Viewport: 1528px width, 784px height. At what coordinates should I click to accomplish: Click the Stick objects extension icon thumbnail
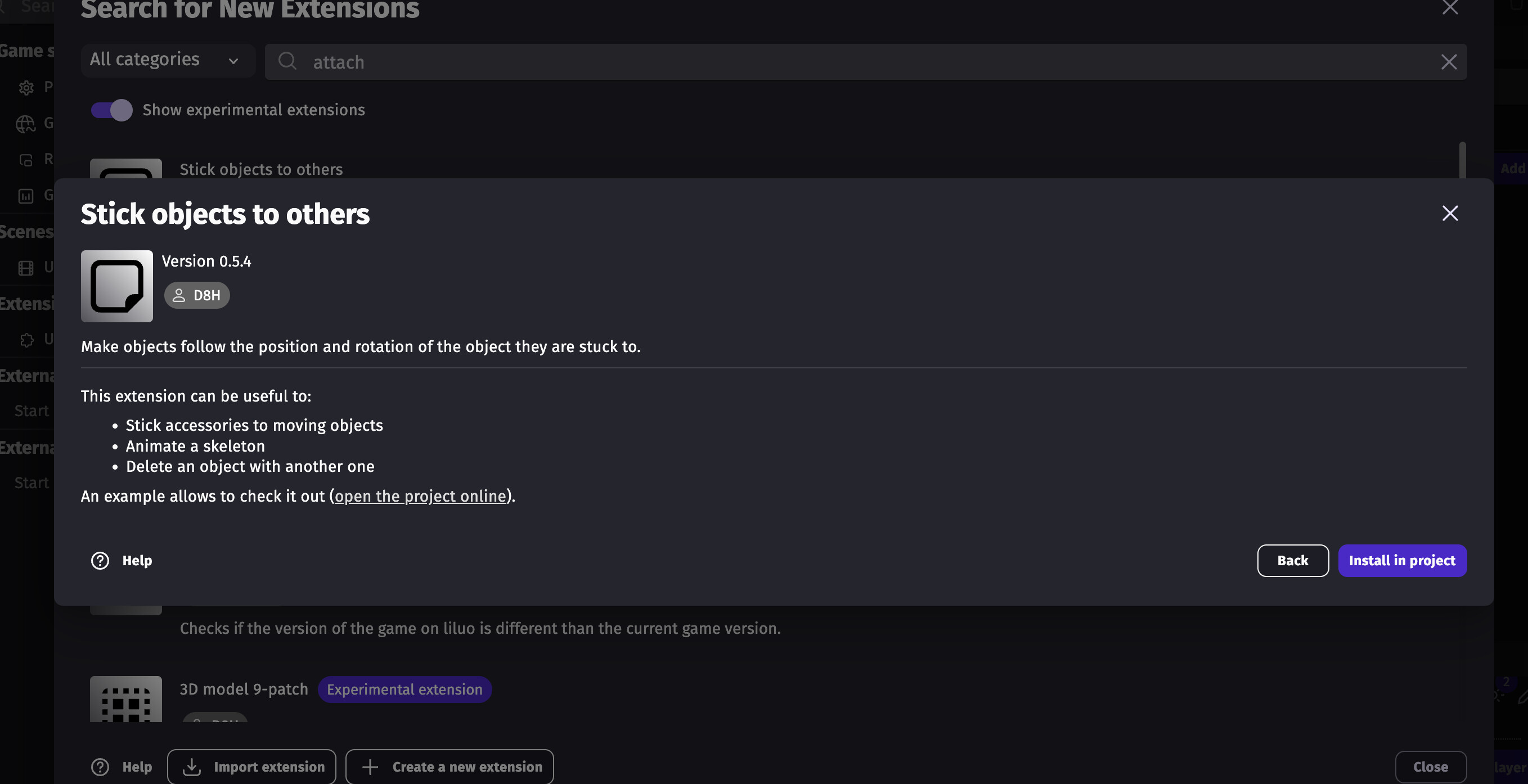pyautogui.click(x=117, y=286)
